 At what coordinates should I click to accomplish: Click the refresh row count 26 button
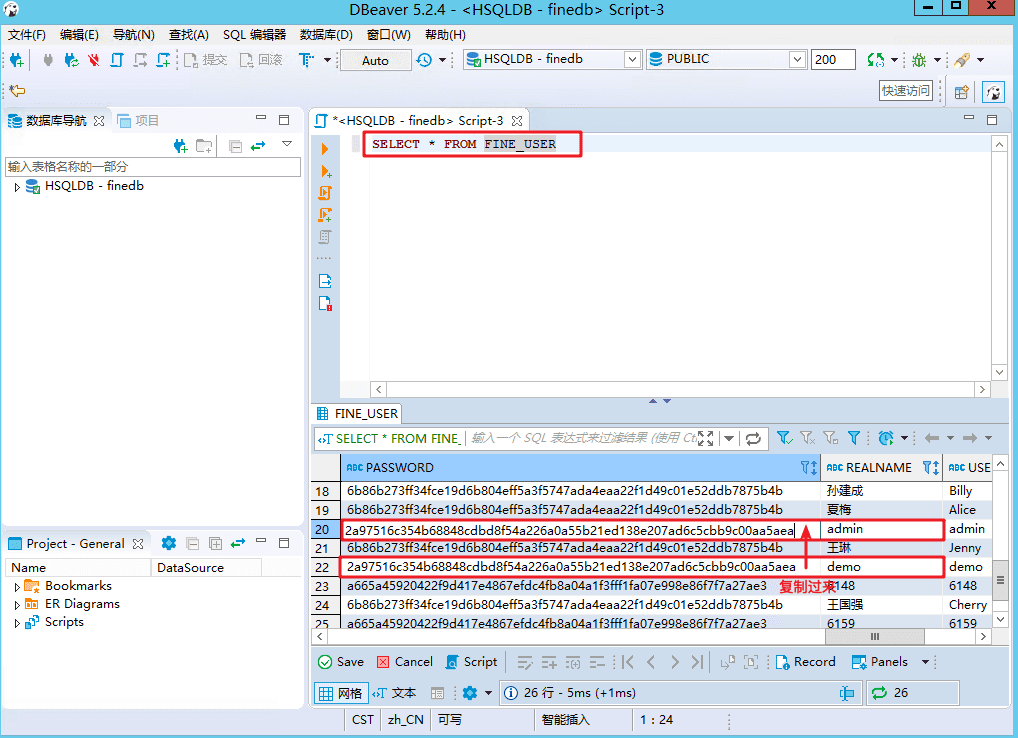tap(912, 693)
